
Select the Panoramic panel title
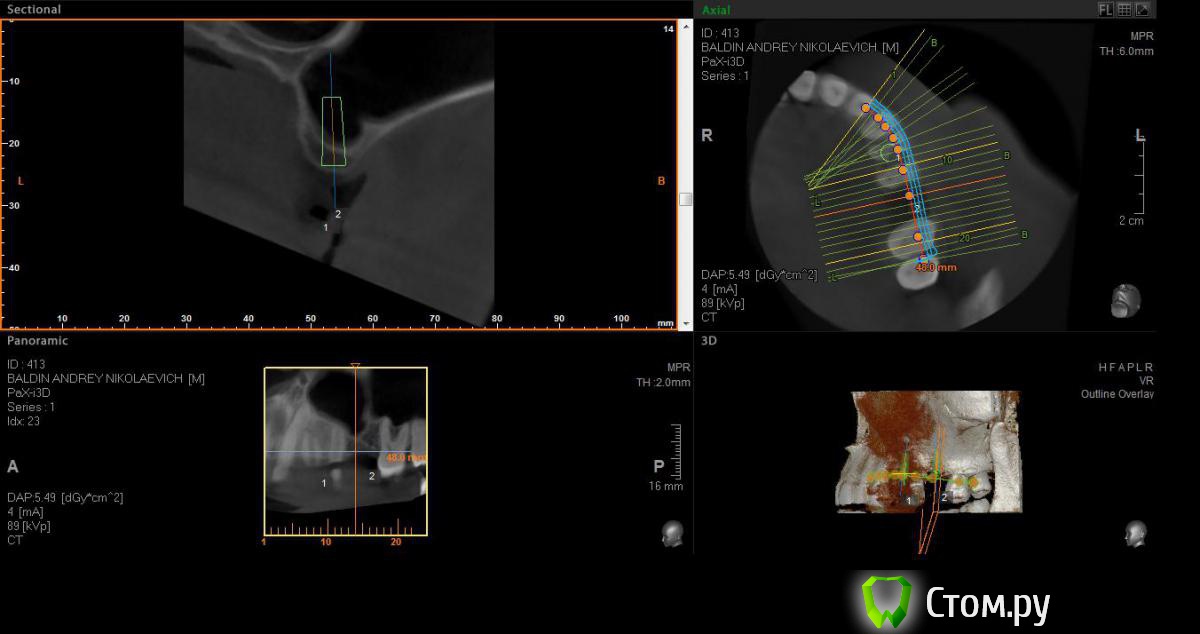point(38,340)
